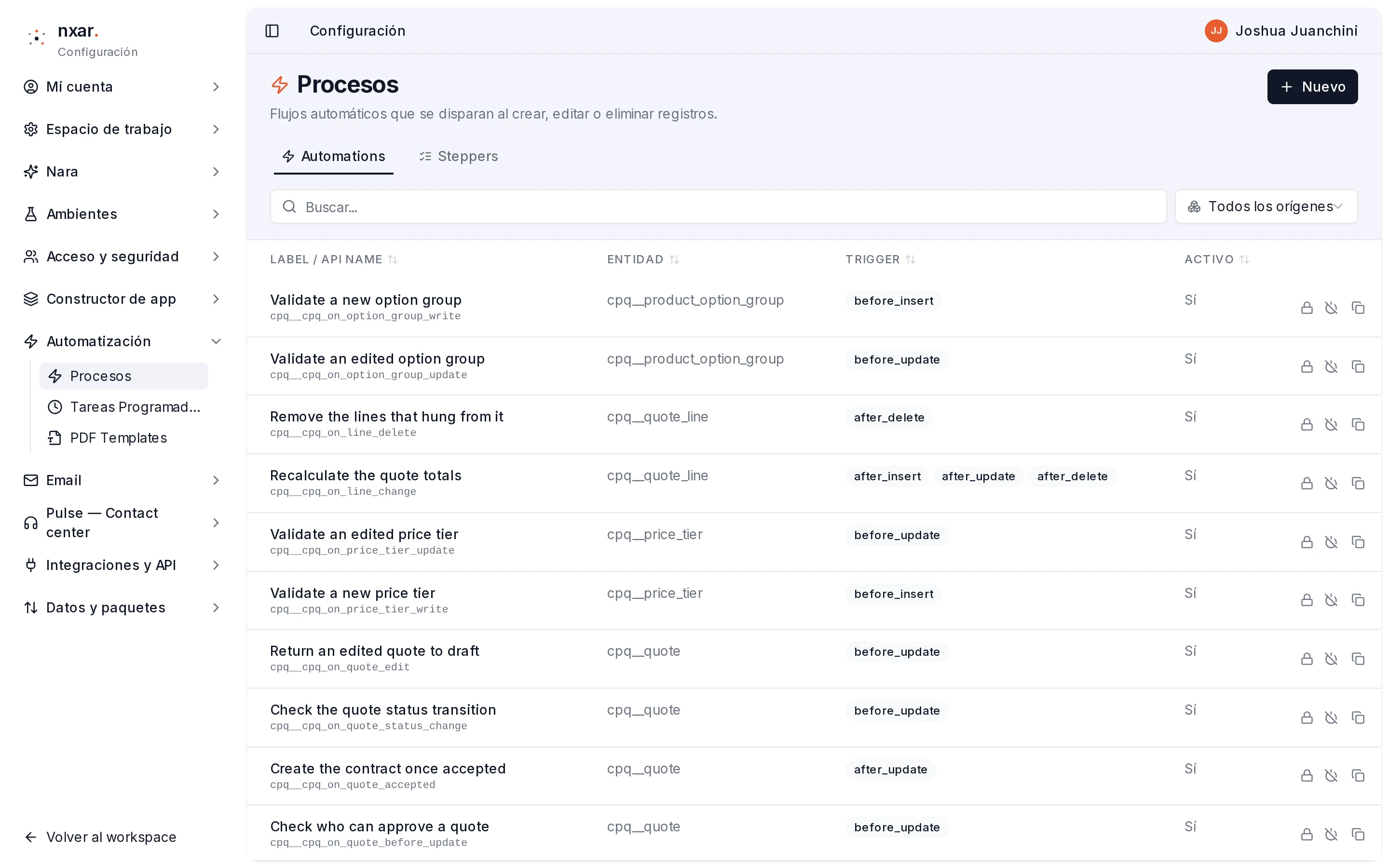
Task: Click lock icon for Validate a new price tier
Action: (x=1307, y=600)
